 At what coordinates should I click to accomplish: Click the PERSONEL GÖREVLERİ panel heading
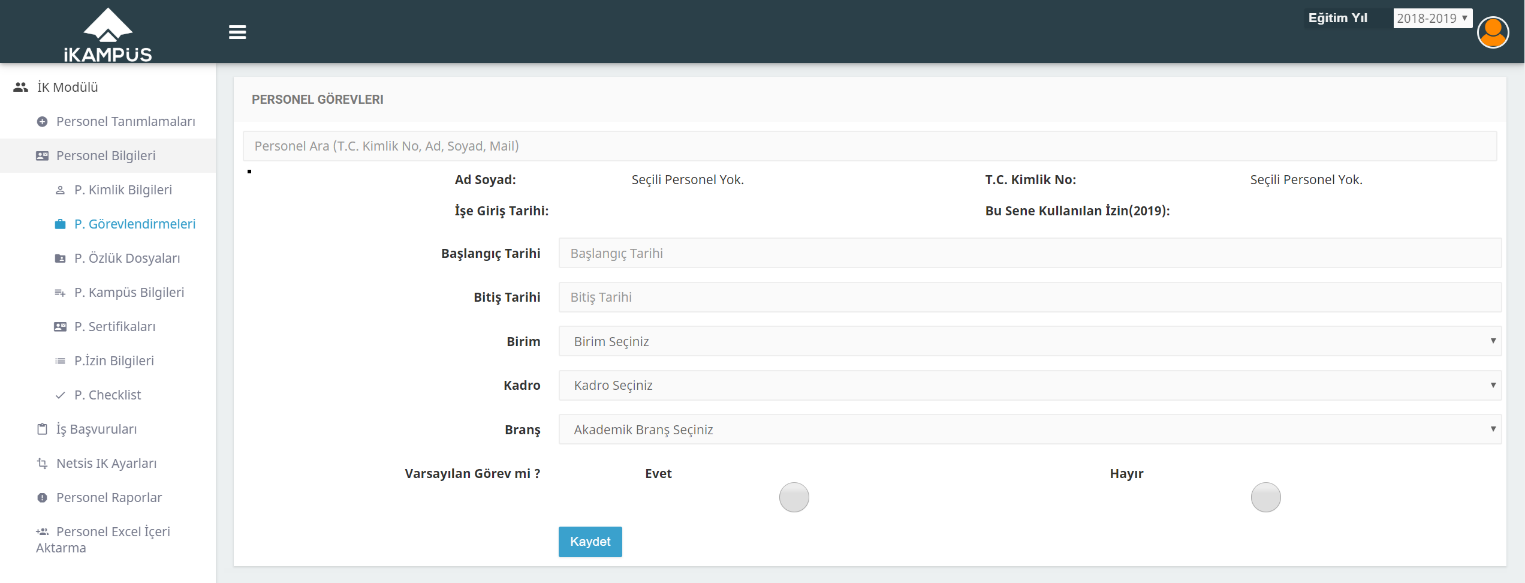(317, 100)
